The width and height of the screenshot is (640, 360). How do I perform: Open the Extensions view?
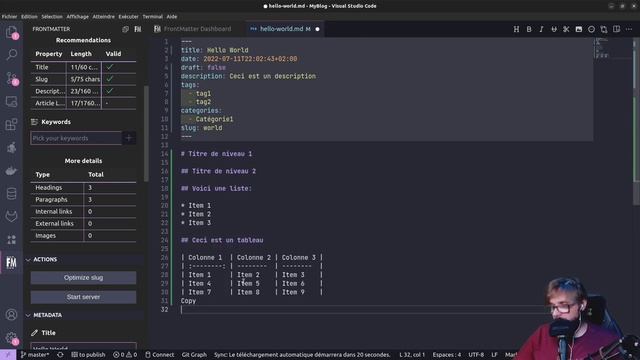pyautogui.click(x=11, y=124)
